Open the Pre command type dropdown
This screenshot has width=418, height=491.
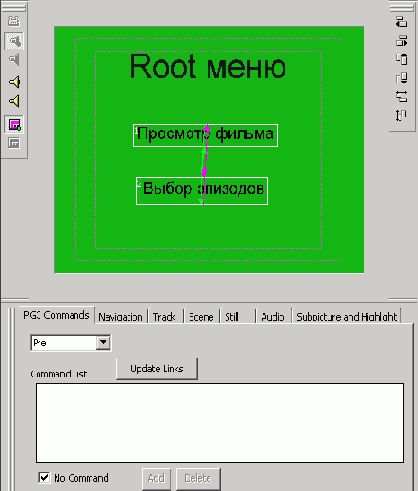[x=103, y=342]
